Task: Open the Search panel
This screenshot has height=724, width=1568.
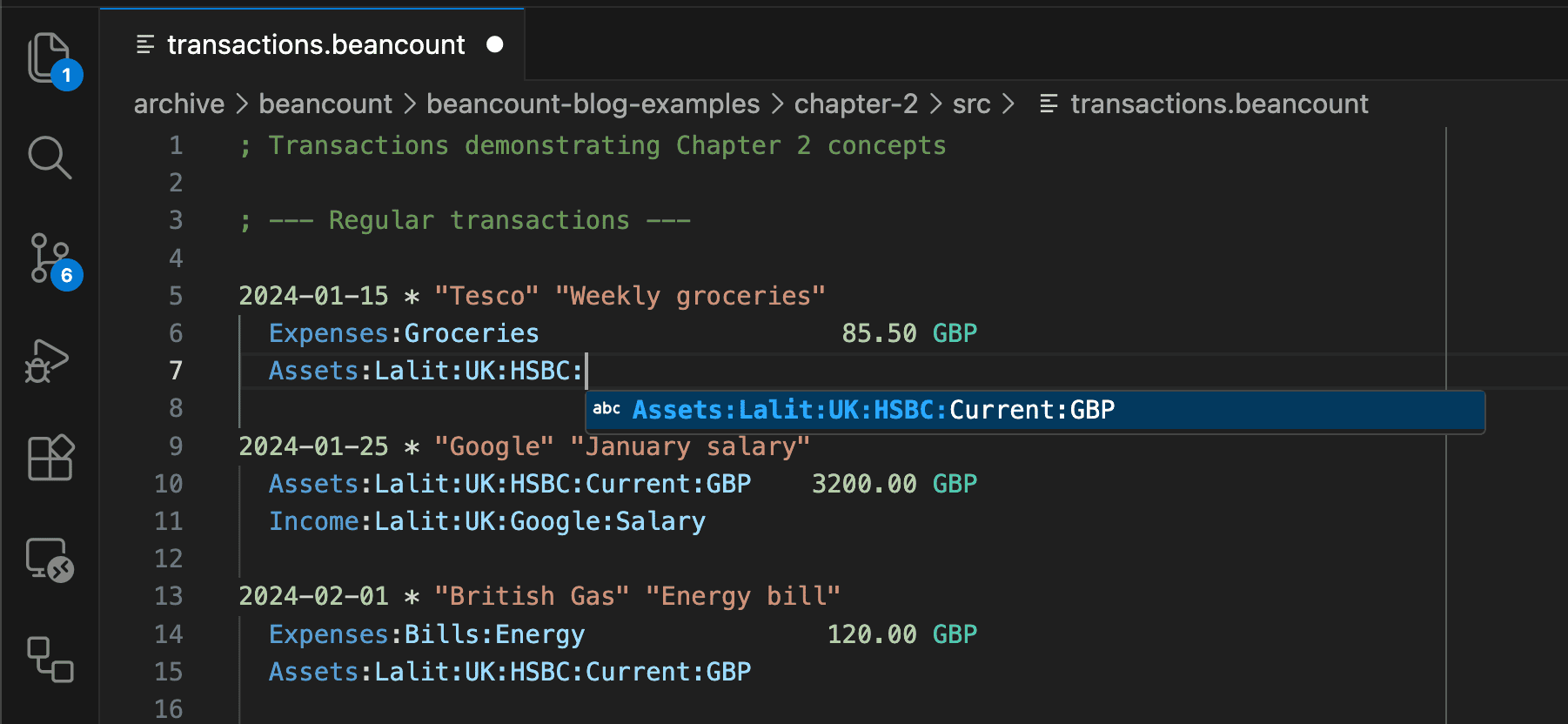Action: (50, 158)
